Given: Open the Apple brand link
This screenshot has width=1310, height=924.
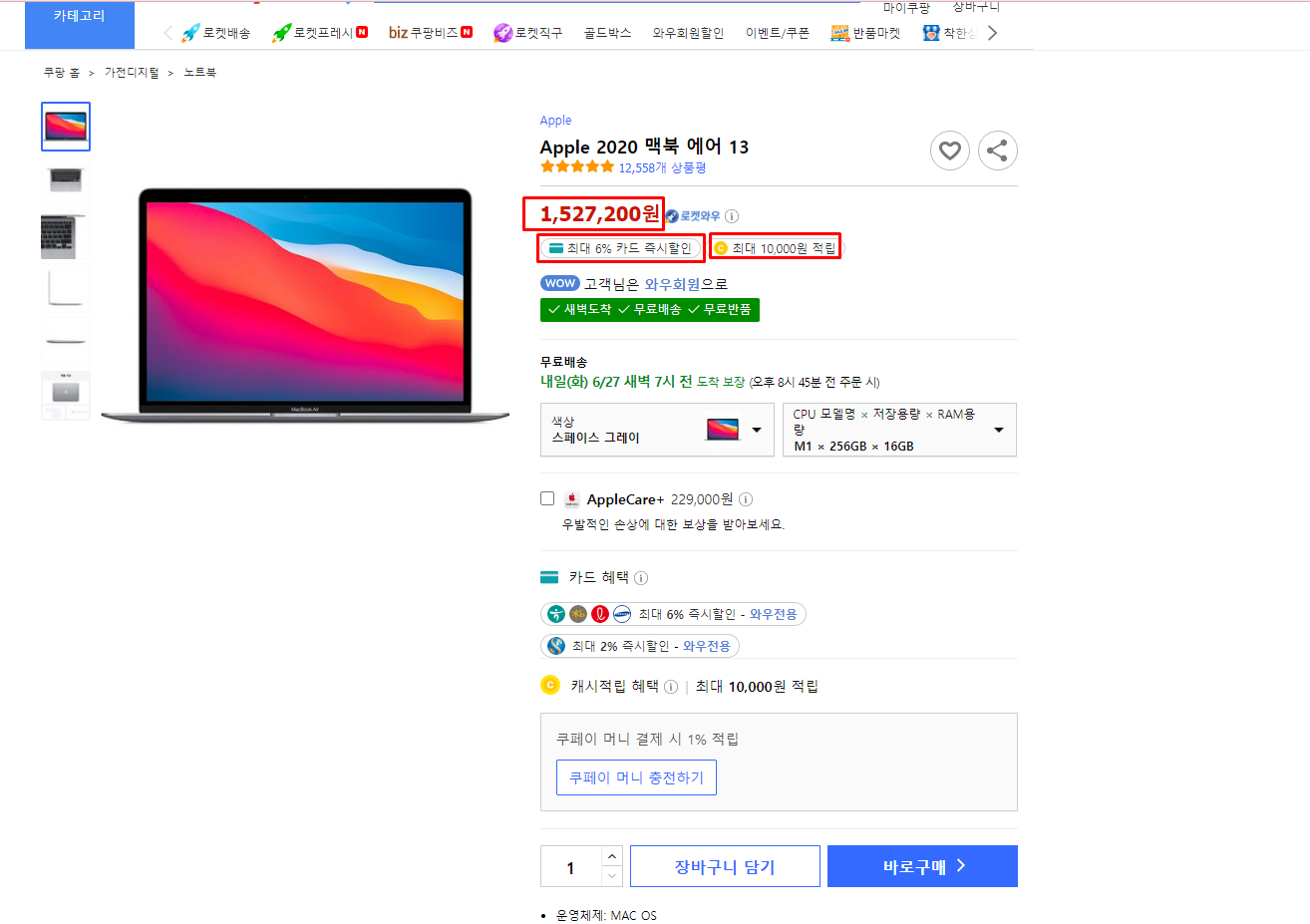Looking at the screenshot, I should click(x=555, y=121).
